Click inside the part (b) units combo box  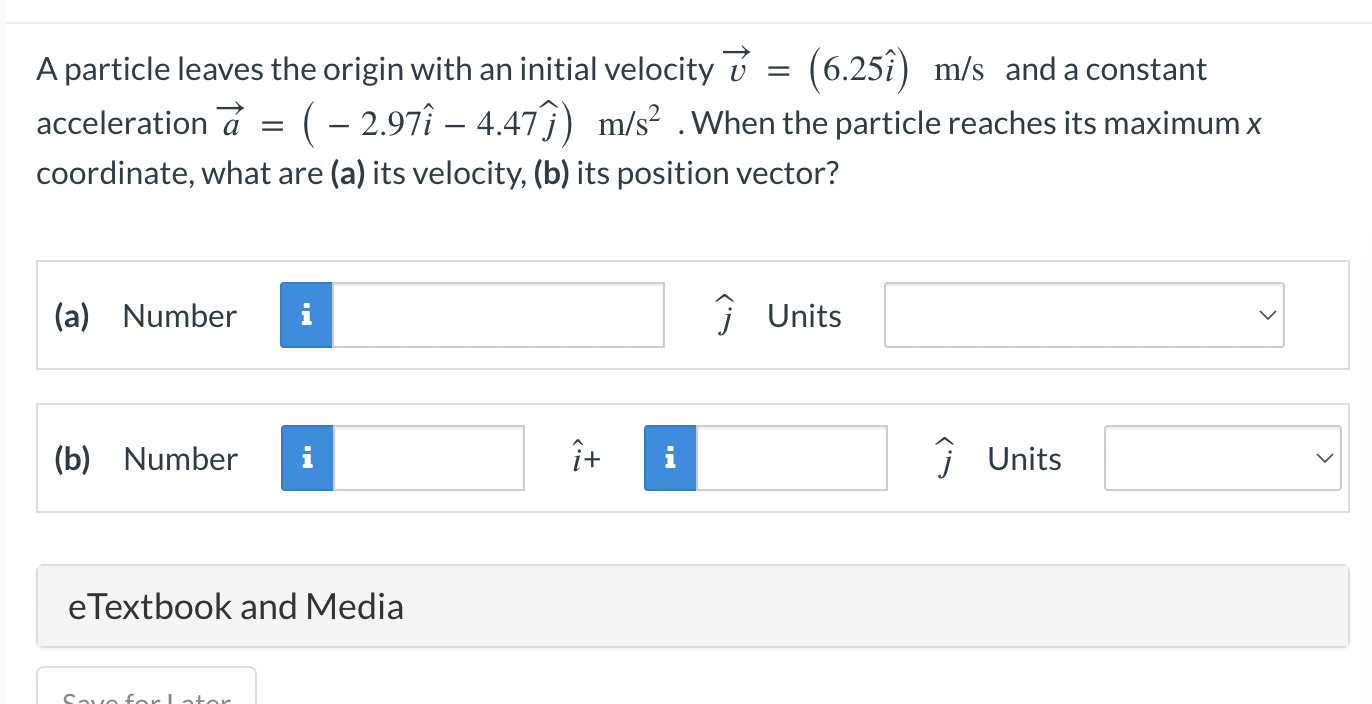click(1222, 458)
